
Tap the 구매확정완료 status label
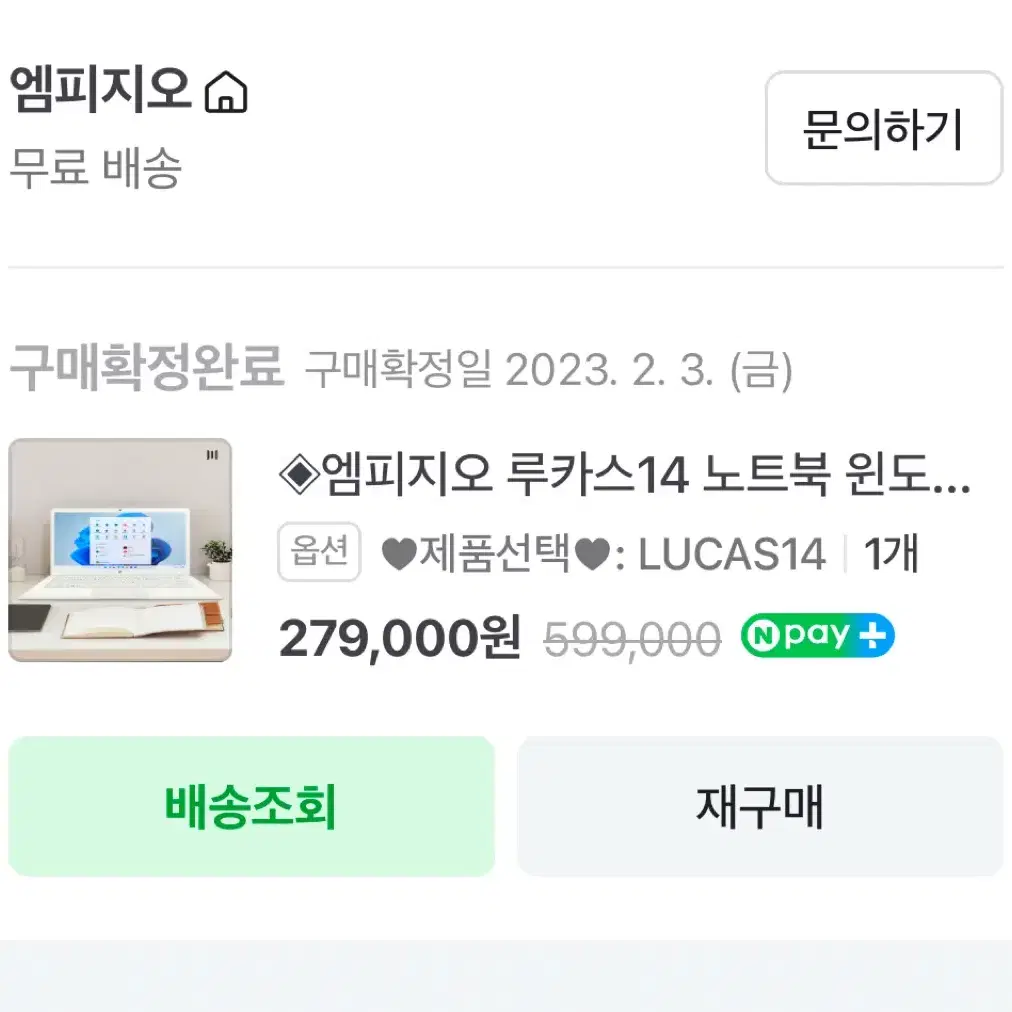point(147,367)
